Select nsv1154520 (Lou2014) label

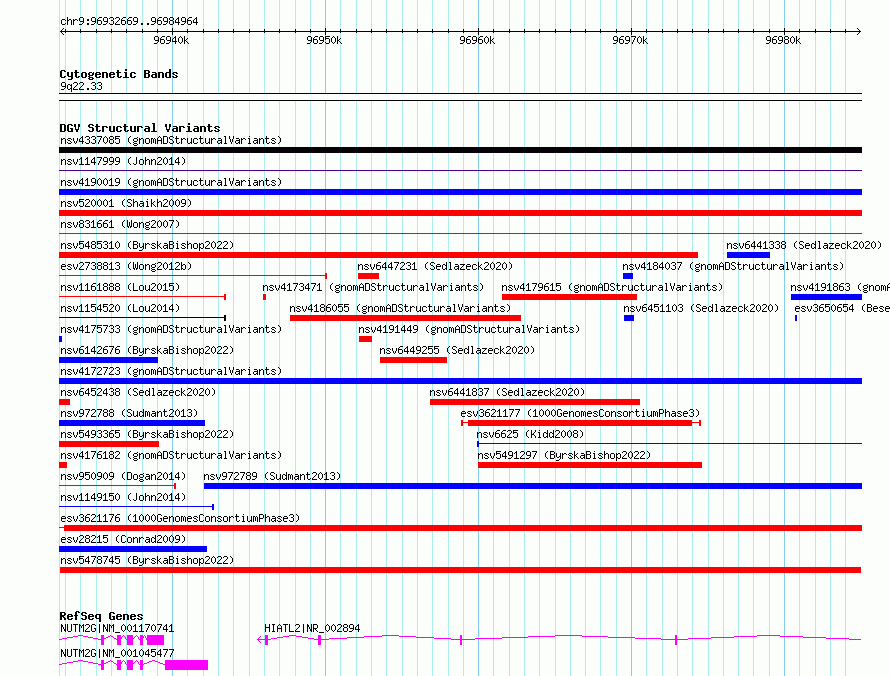pos(120,308)
